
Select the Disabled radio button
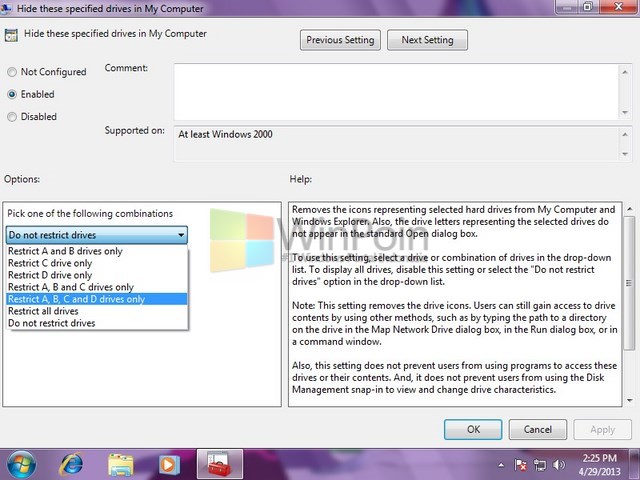click(12, 117)
